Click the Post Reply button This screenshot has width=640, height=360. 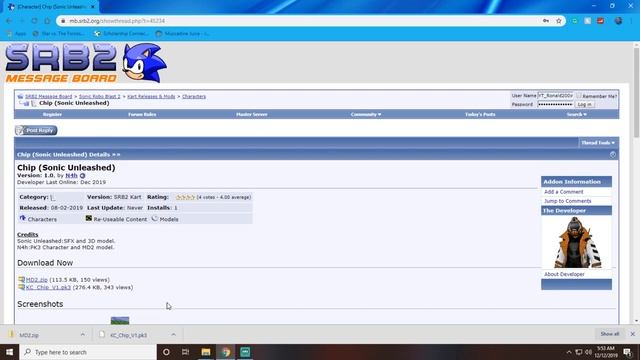click(36, 130)
